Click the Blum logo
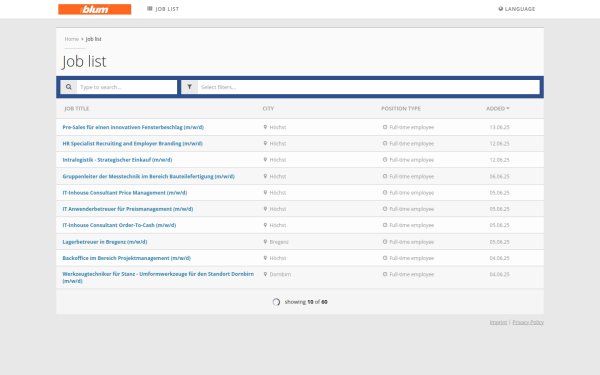The height and width of the screenshot is (375, 600). click(x=95, y=9)
